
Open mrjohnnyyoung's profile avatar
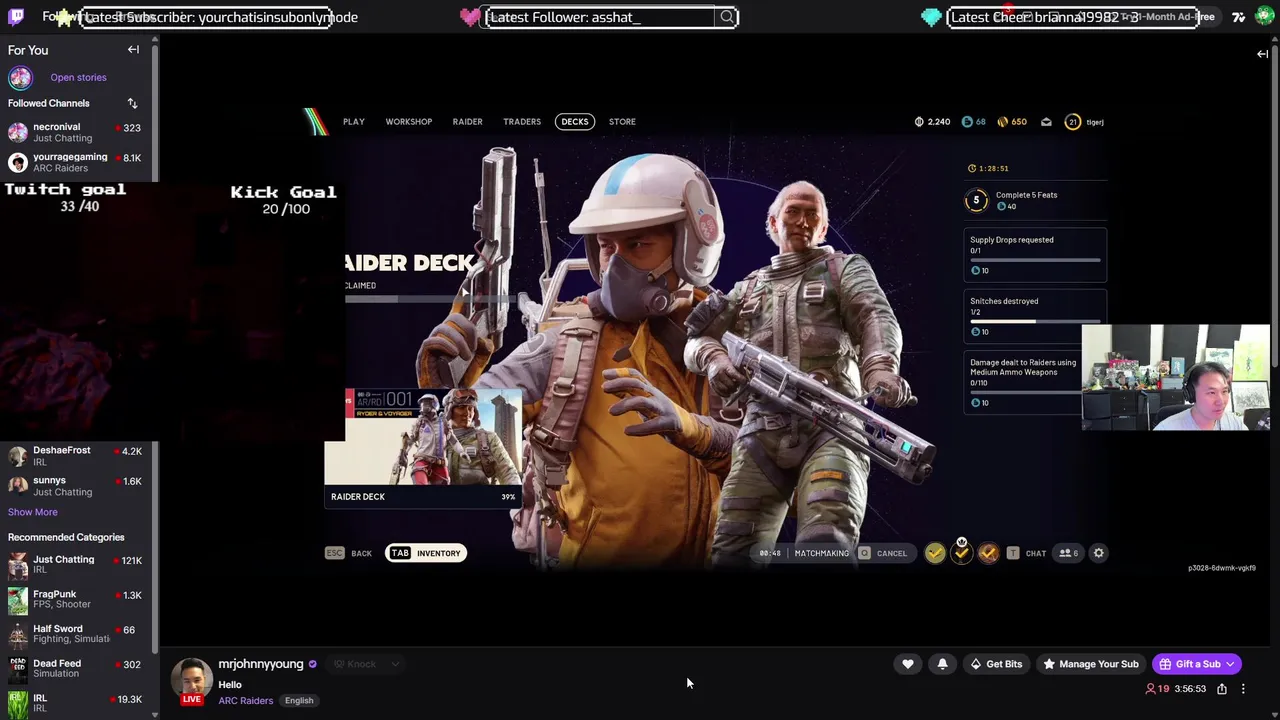coord(191,679)
